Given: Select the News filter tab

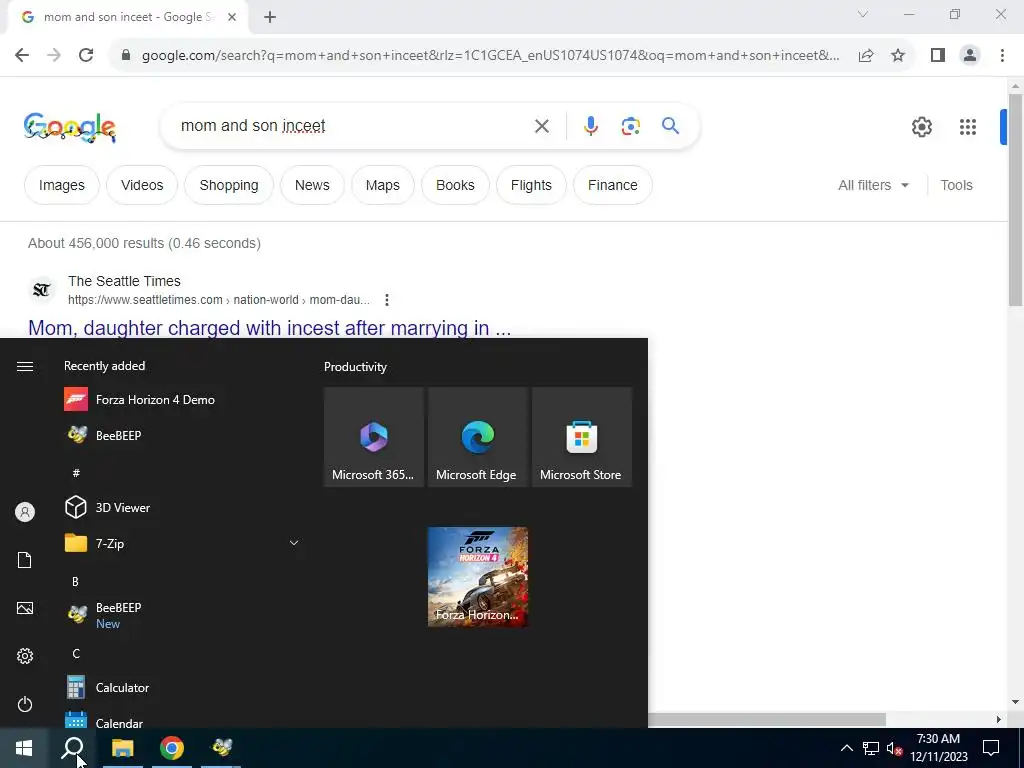Looking at the screenshot, I should 312,185.
